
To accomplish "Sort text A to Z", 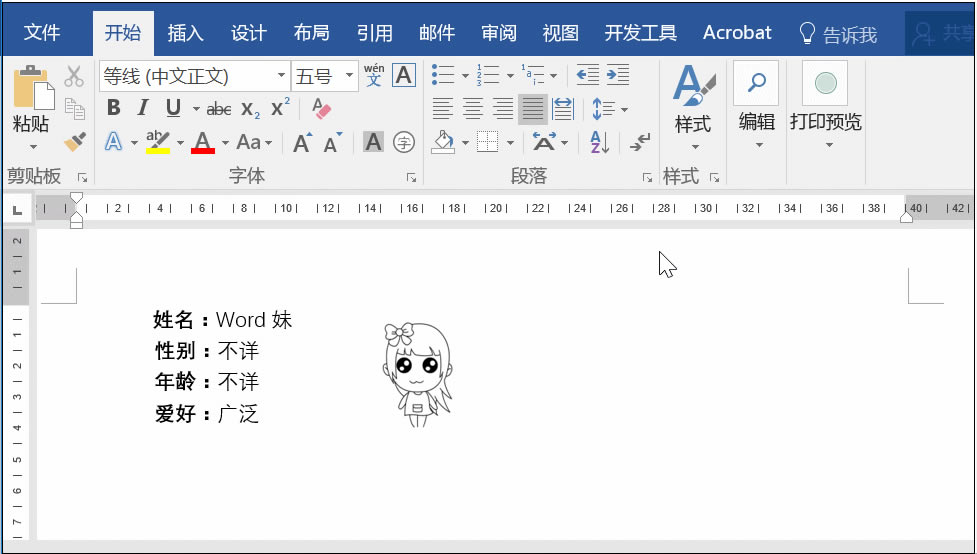I will [599, 143].
